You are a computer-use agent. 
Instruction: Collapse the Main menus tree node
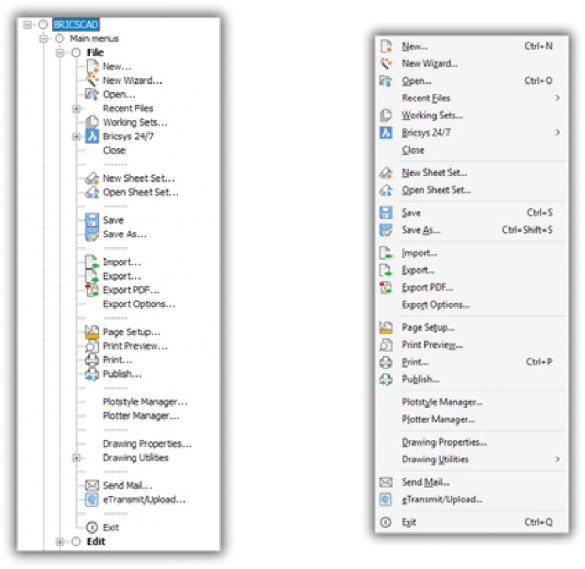click(x=44, y=38)
